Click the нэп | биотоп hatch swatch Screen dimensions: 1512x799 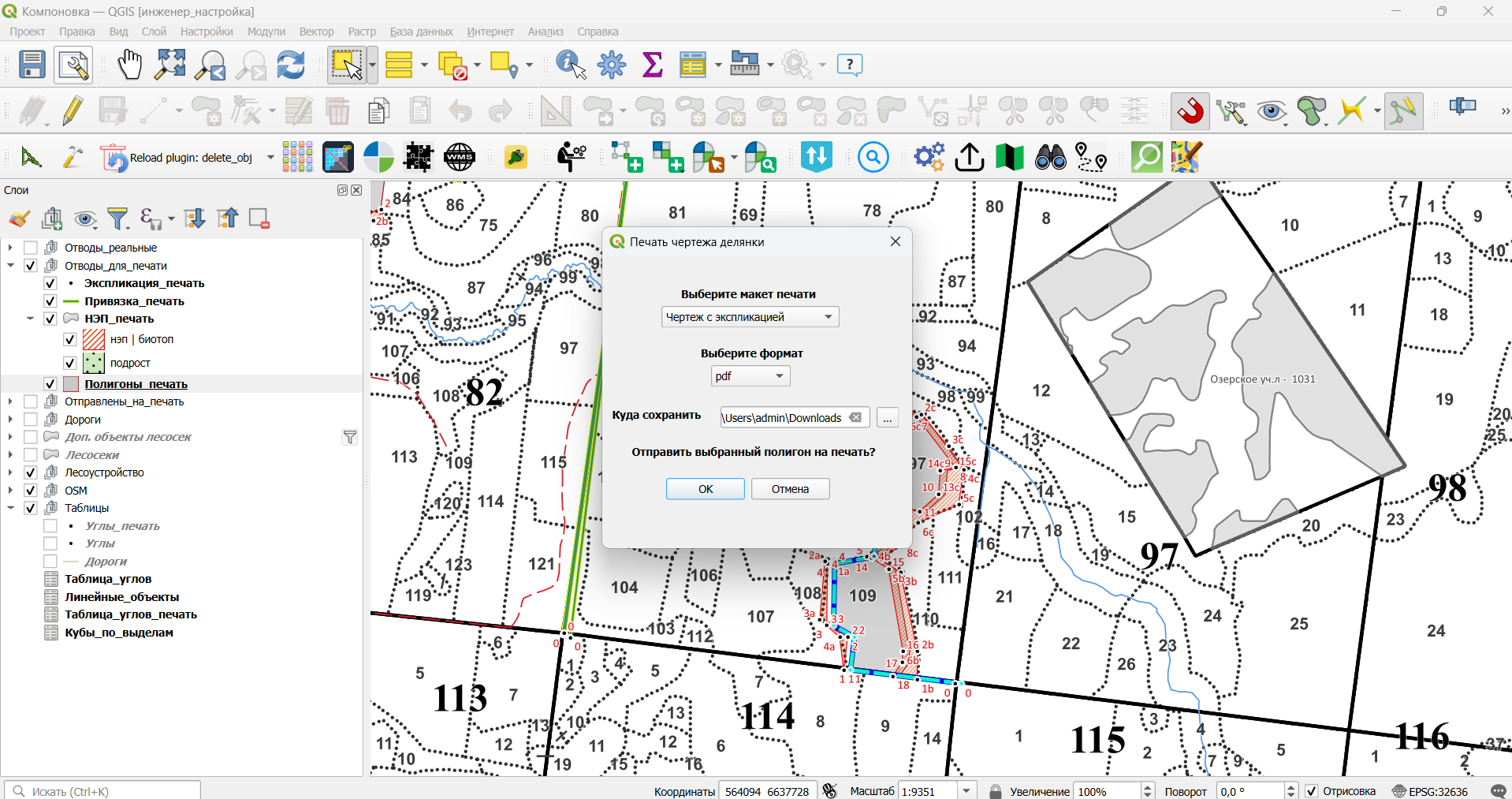[x=94, y=339]
